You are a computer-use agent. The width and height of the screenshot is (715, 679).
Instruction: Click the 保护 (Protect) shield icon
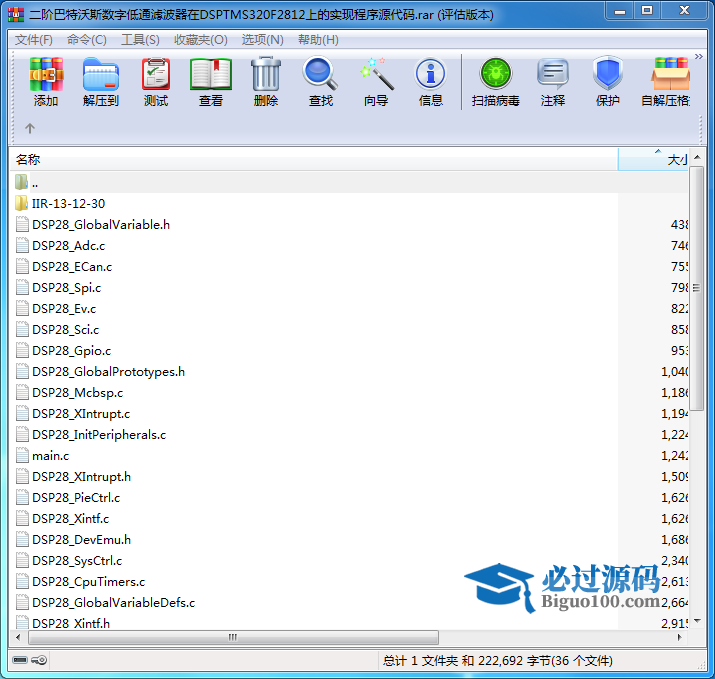pyautogui.click(x=607, y=82)
